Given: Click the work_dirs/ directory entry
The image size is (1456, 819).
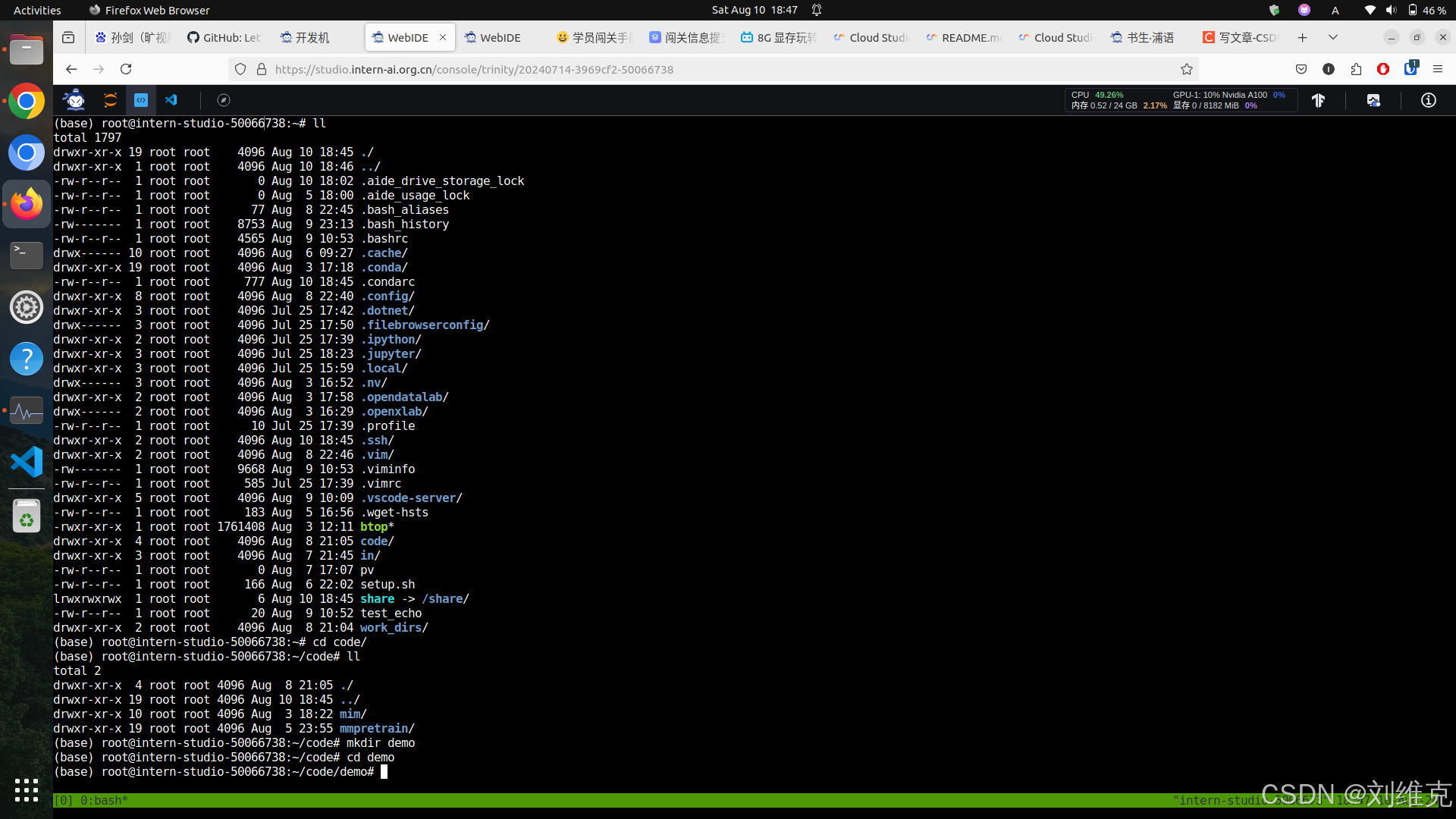Looking at the screenshot, I should click(394, 627).
